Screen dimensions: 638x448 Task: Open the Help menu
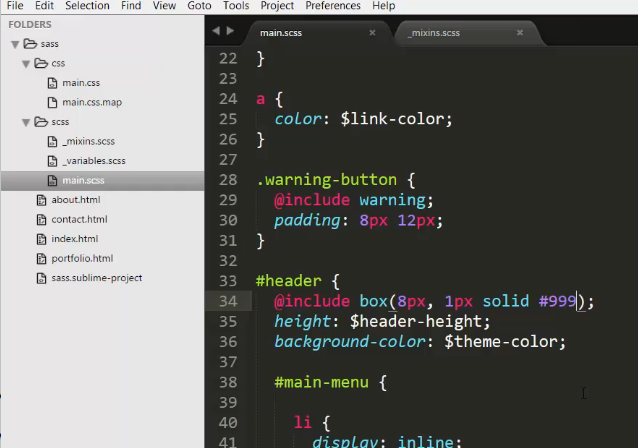pyautogui.click(x=384, y=6)
